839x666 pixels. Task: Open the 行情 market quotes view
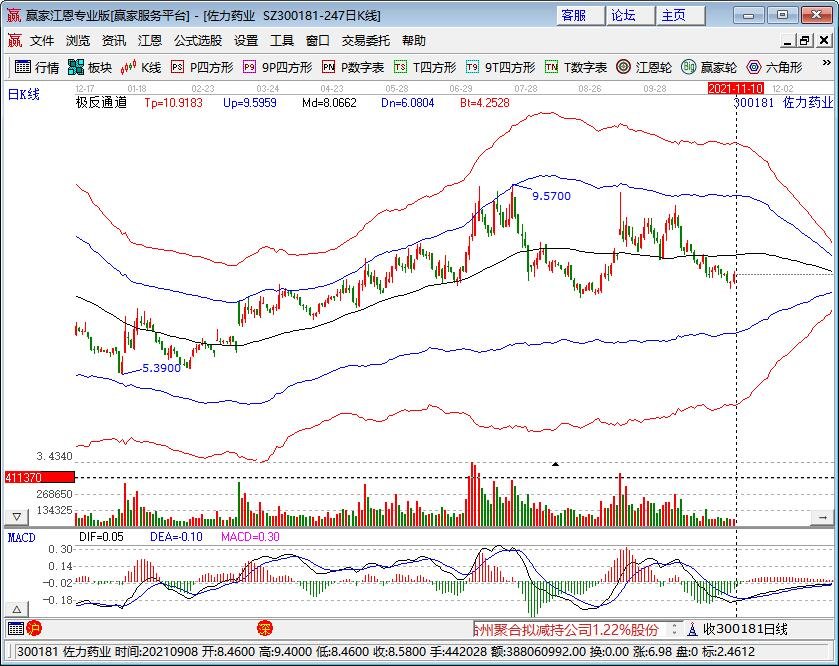pos(37,67)
